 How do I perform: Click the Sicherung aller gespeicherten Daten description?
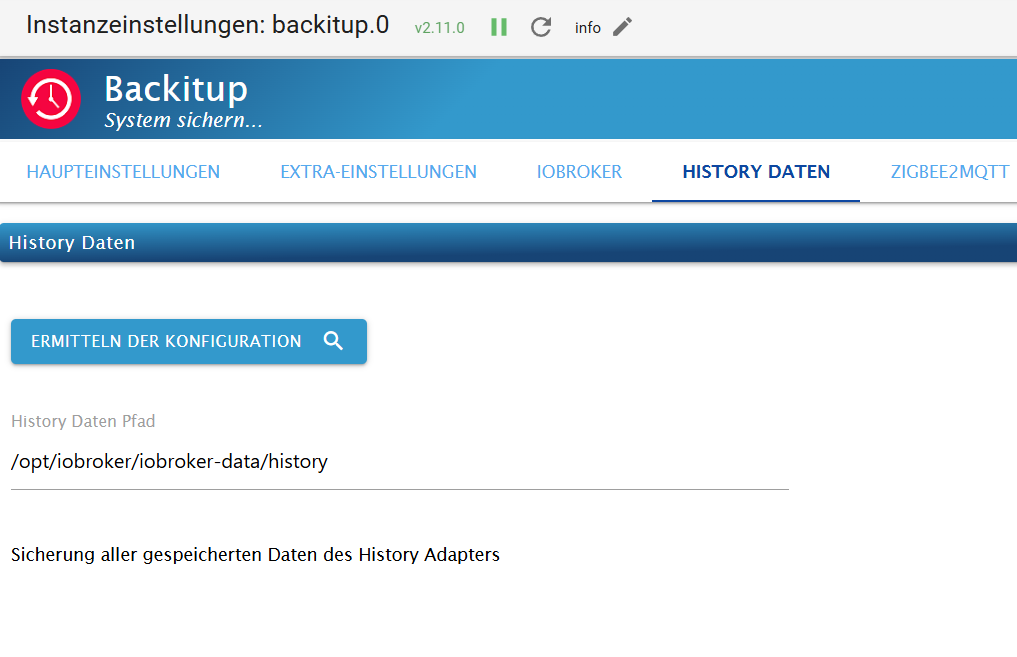(x=256, y=555)
